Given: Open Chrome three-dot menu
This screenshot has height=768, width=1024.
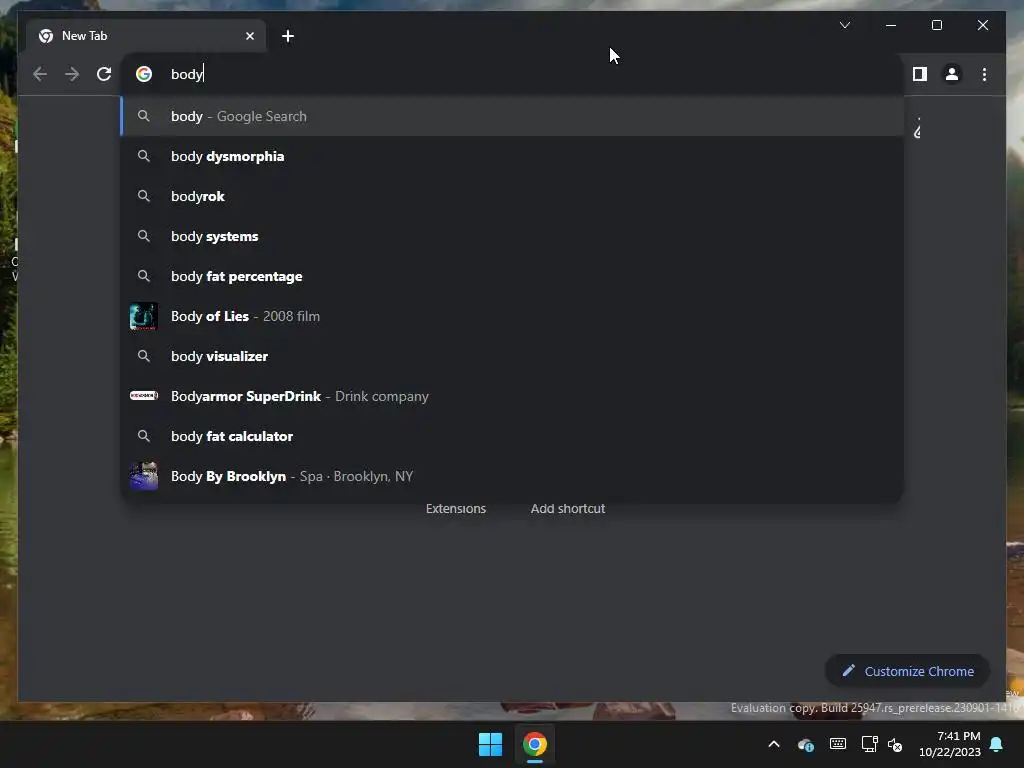Looking at the screenshot, I should (984, 74).
